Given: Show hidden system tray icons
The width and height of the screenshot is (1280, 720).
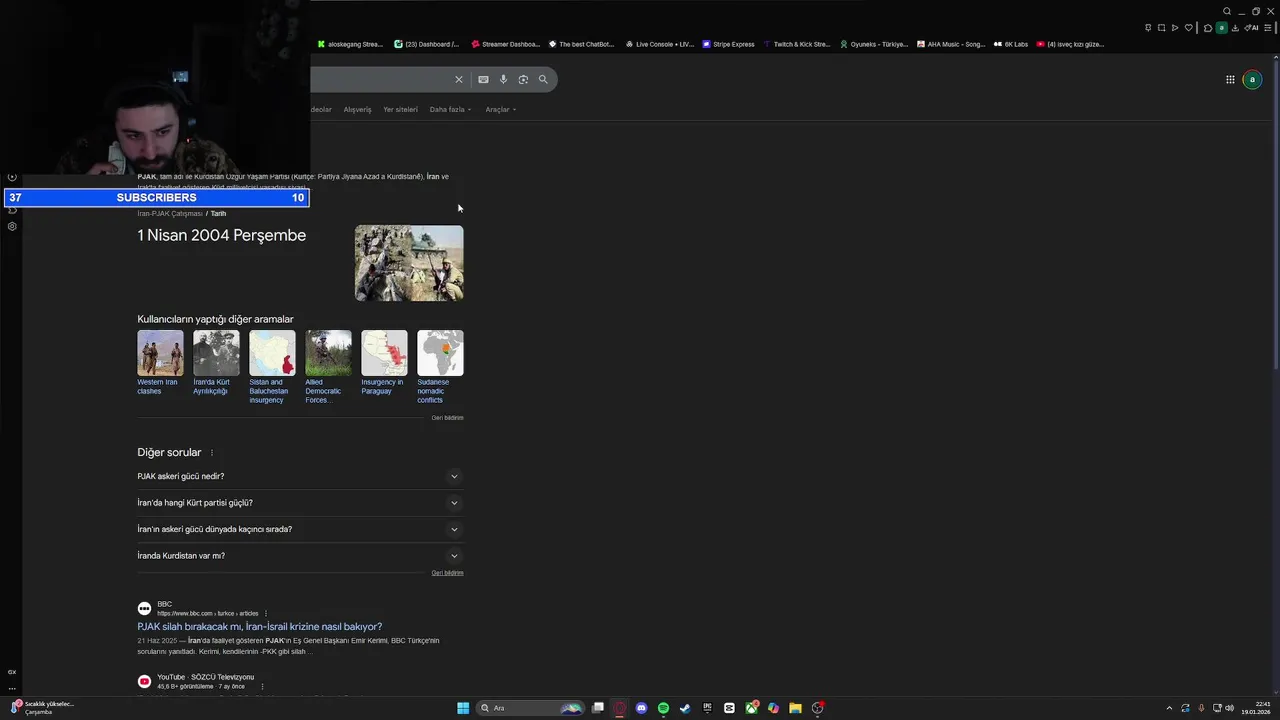Looking at the screenshot, I should [x=1169, y=708].
